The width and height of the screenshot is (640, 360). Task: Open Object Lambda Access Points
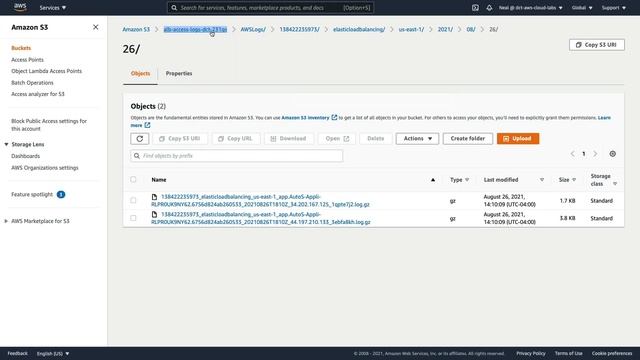[47, 71]
